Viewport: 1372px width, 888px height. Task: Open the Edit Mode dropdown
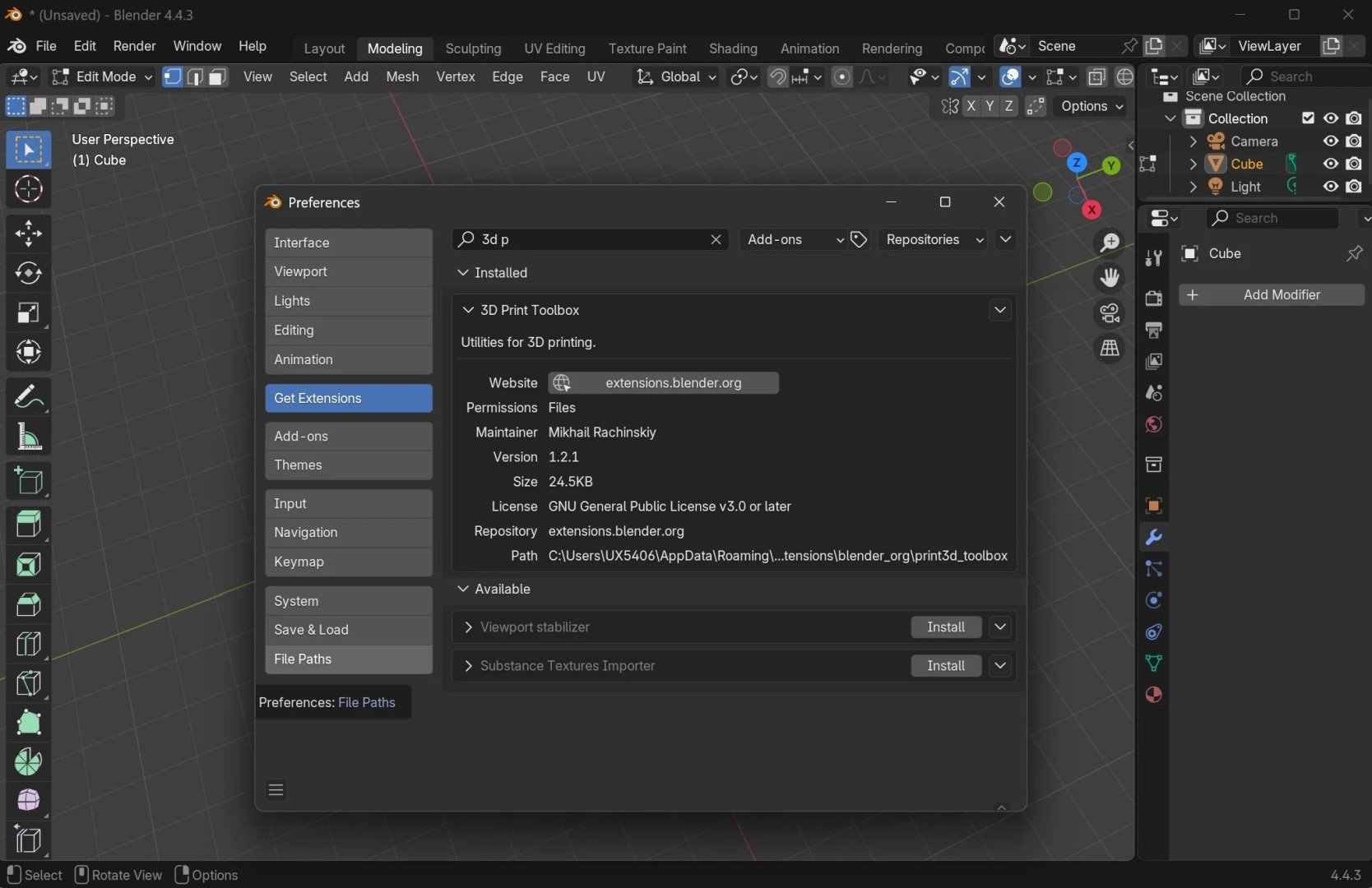pyautogui.click(x=102, y=76)
